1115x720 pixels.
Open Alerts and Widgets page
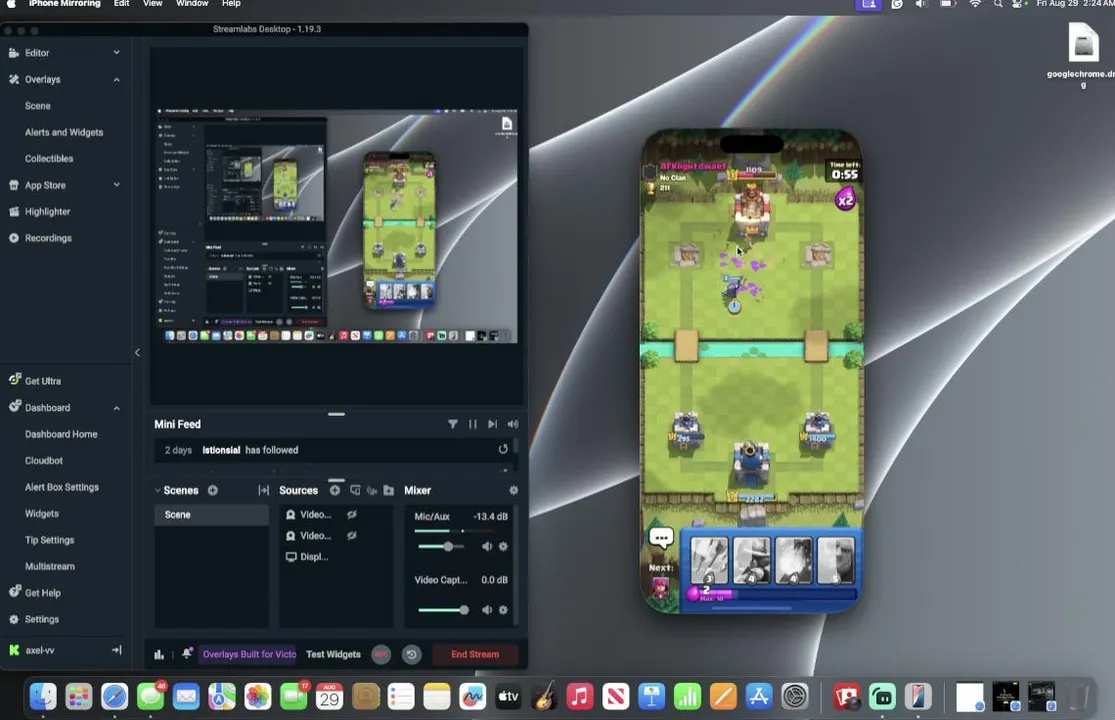[64, 132]
